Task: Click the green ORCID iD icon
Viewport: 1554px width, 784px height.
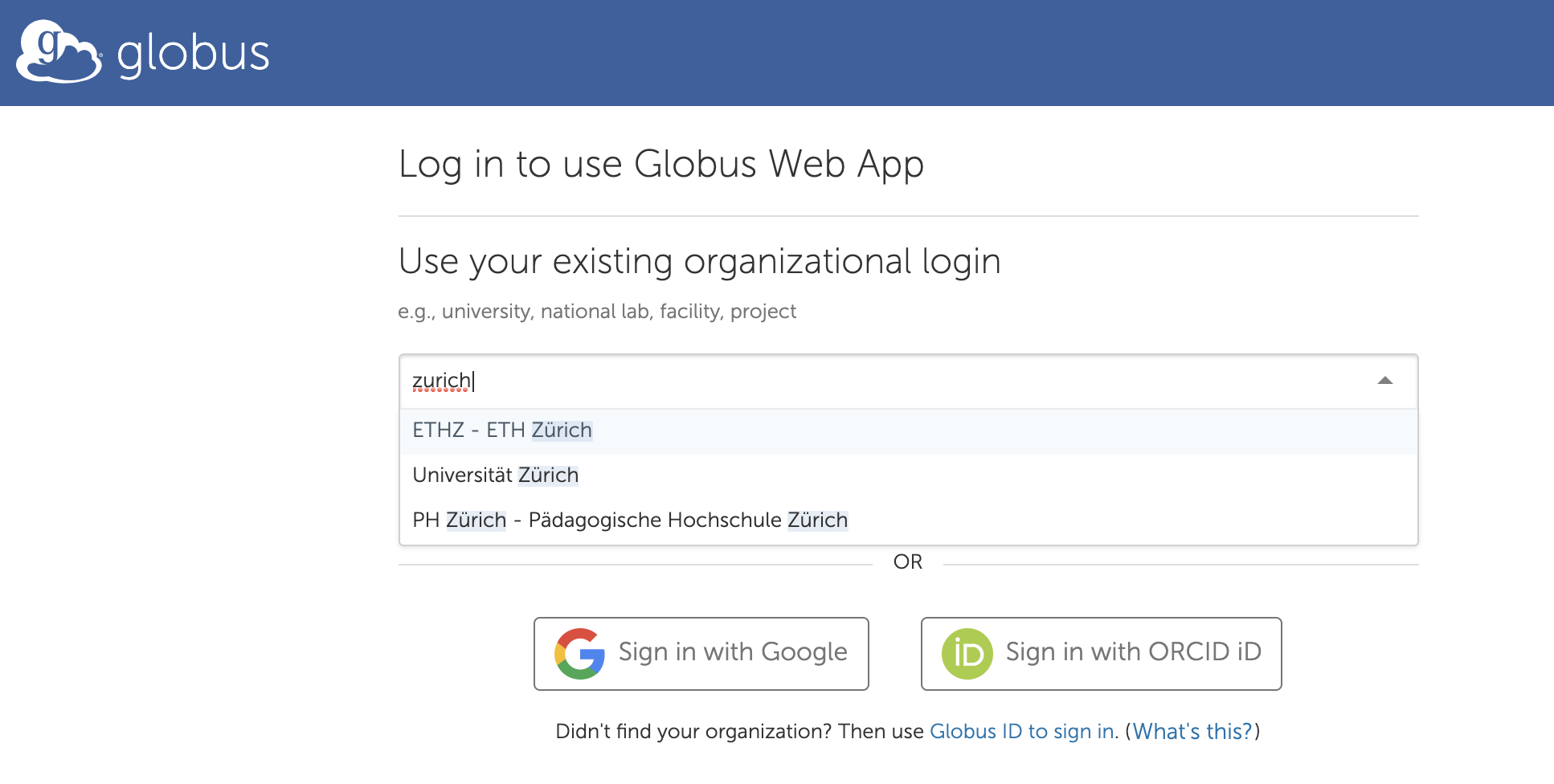Action: (967, 653)
